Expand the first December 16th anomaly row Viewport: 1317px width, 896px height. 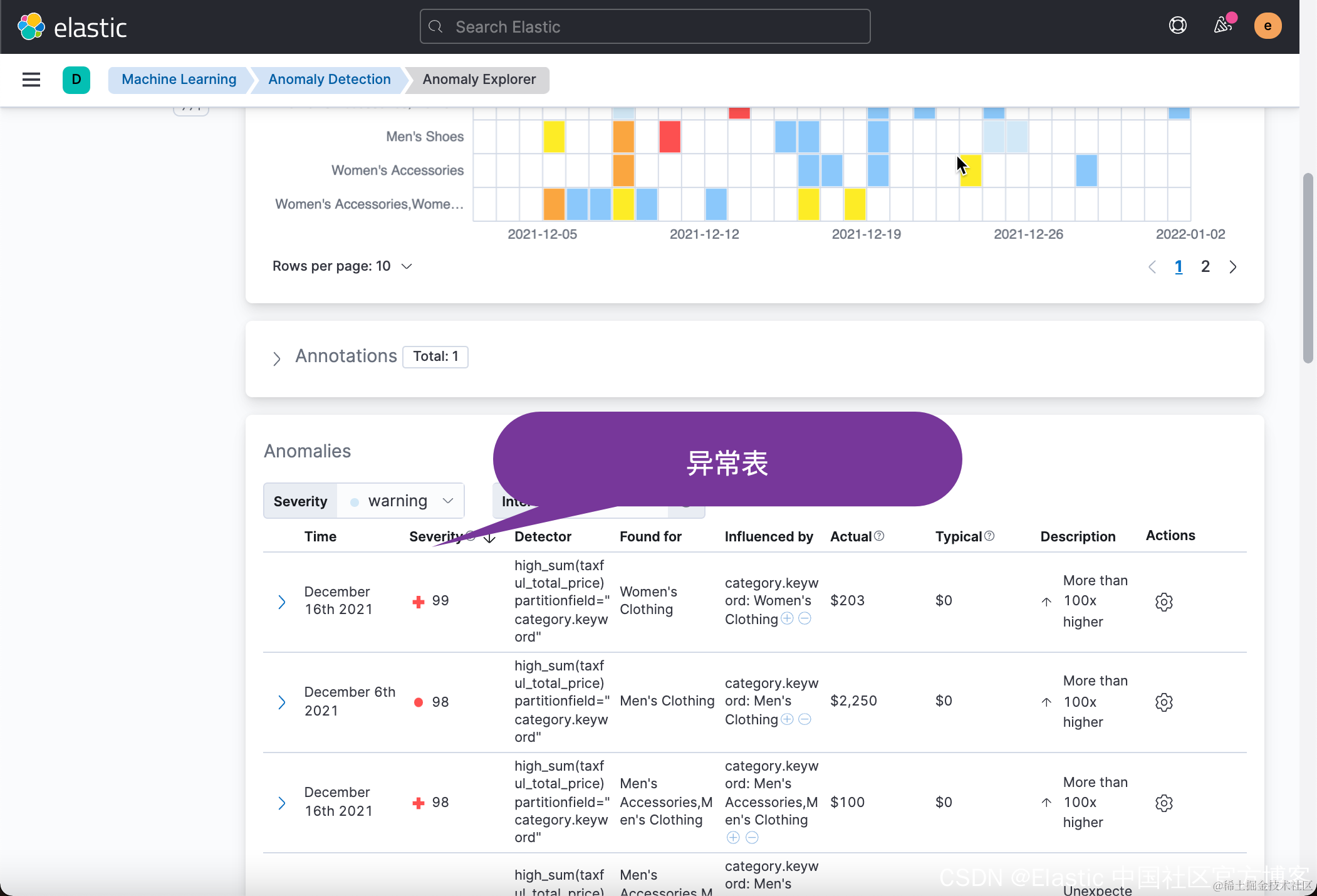pos(281,602)
